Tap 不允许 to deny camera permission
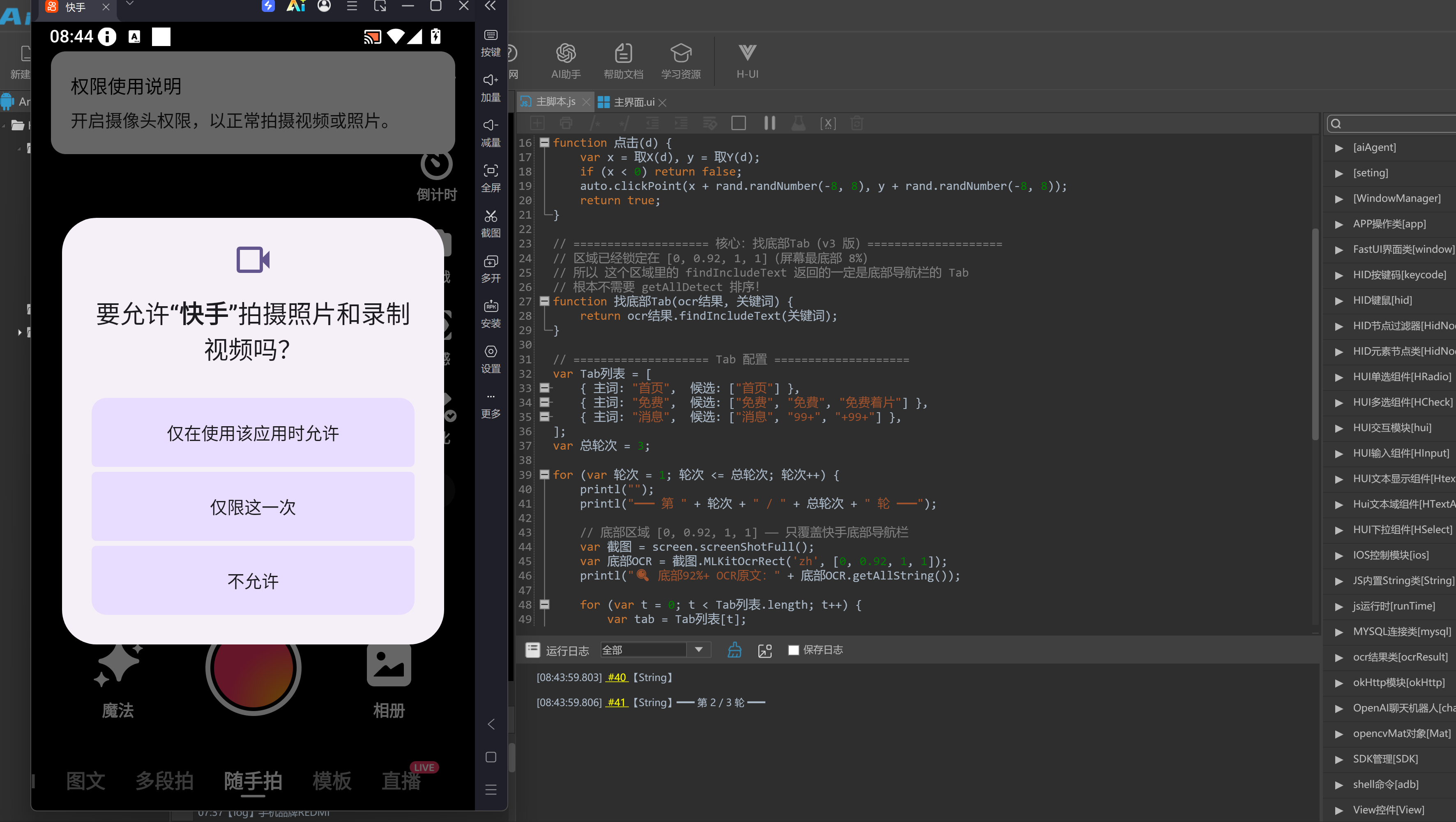The image size is (1456, 822). [253, 581]
